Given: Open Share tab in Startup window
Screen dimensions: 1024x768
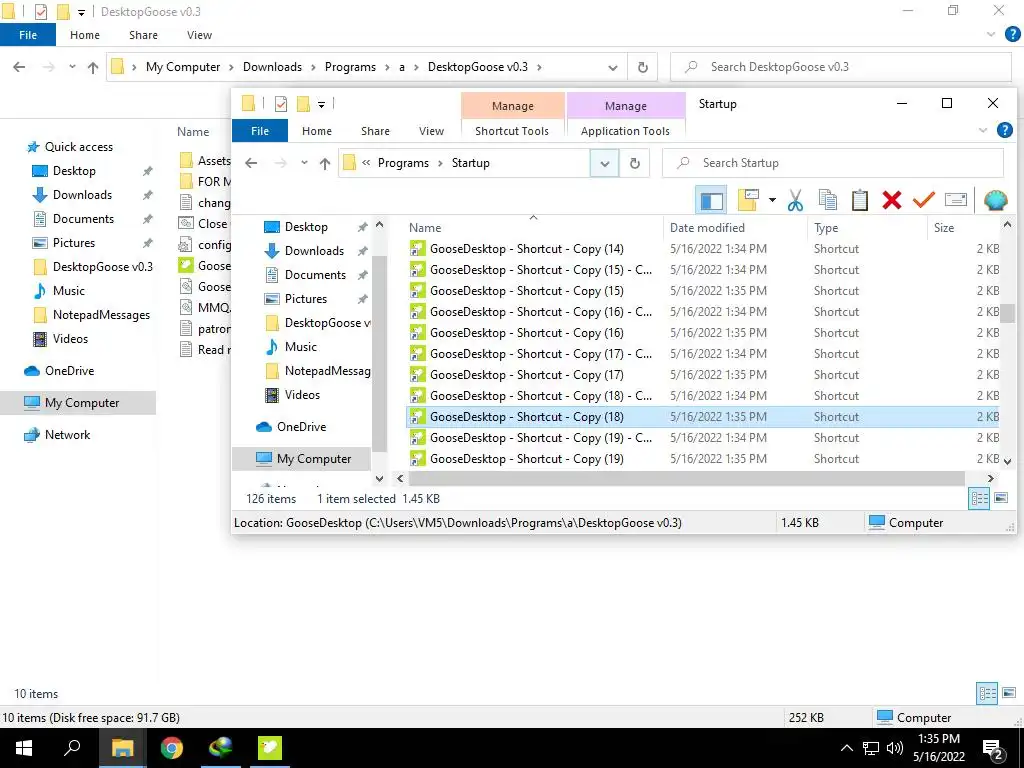Looking at the screenshot, I should tap(376, 131).
